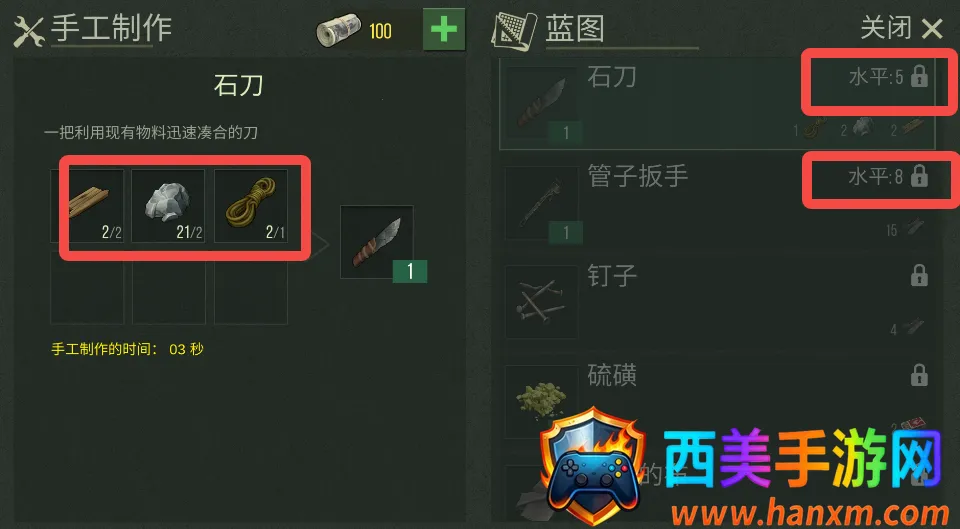
Task: Click the 水平:8 level label
Action: point(875,177)
